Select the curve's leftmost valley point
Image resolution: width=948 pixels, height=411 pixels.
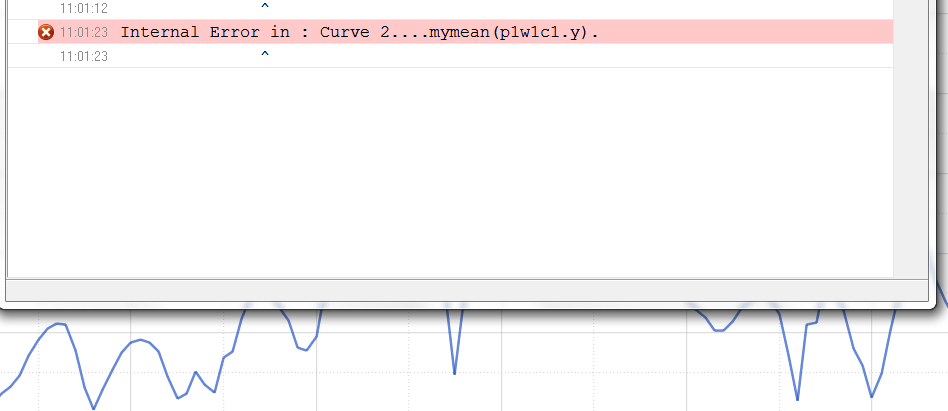click(x=94, y=408)
